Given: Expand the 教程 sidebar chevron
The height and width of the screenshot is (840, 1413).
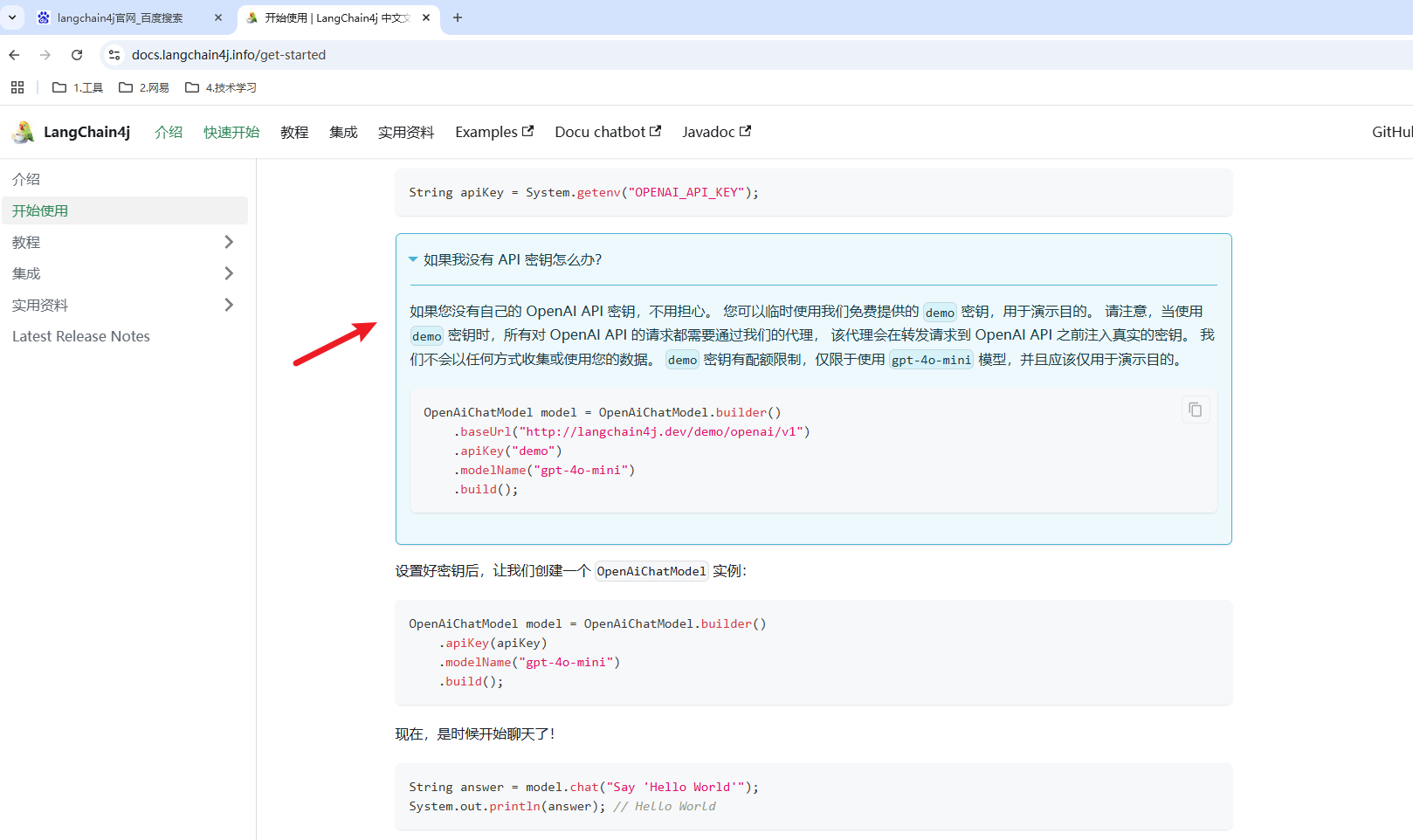Looking at the screenshot, I should point(229,242).
